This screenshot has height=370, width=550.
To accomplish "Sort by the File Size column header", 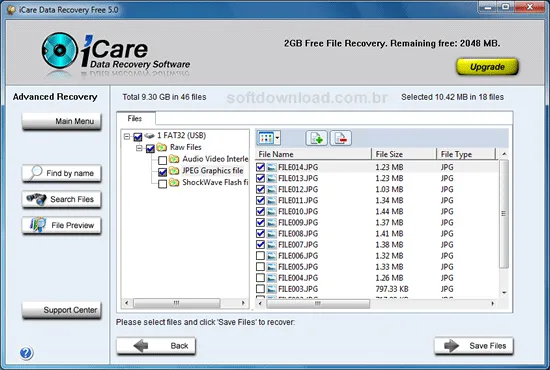I will 404,154.
